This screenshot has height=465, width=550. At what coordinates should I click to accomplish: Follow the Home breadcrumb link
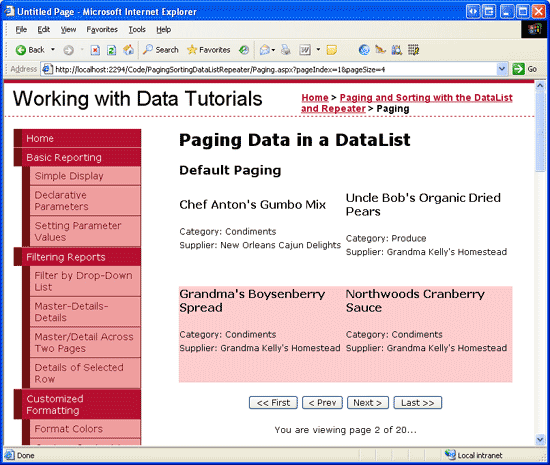tap(315, 97)
